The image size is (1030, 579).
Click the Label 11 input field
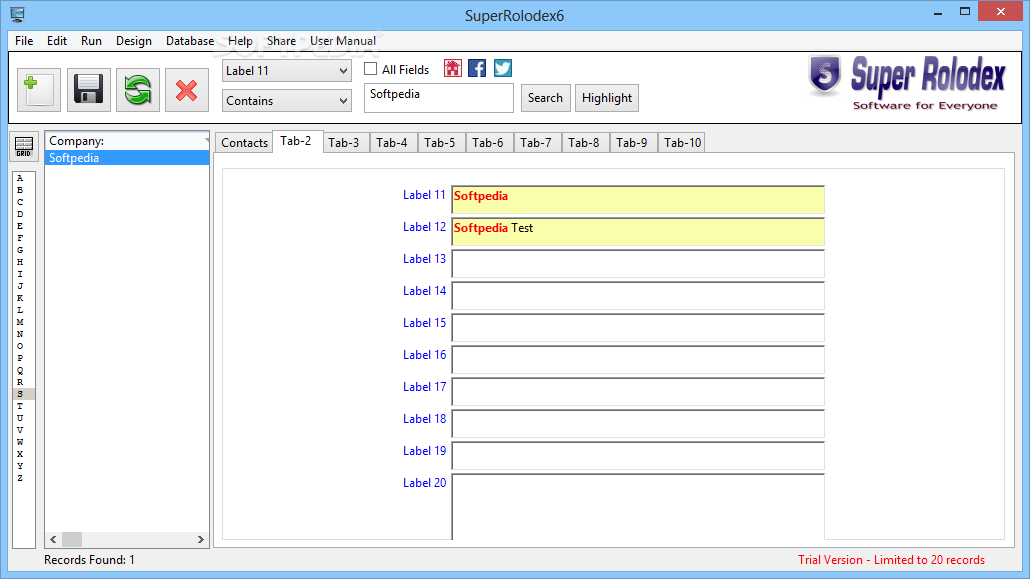click(638, 200)
